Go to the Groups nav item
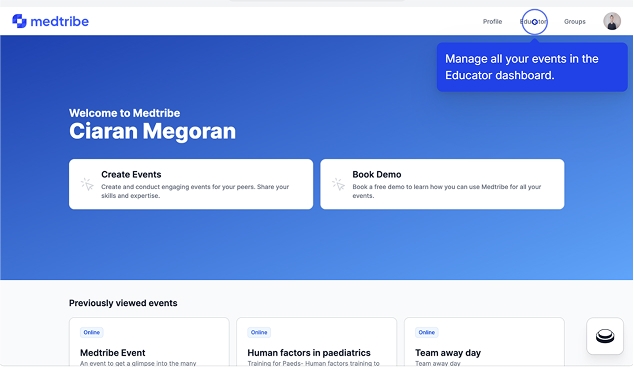This screenshot has height=368, width=634. [575, 21]
